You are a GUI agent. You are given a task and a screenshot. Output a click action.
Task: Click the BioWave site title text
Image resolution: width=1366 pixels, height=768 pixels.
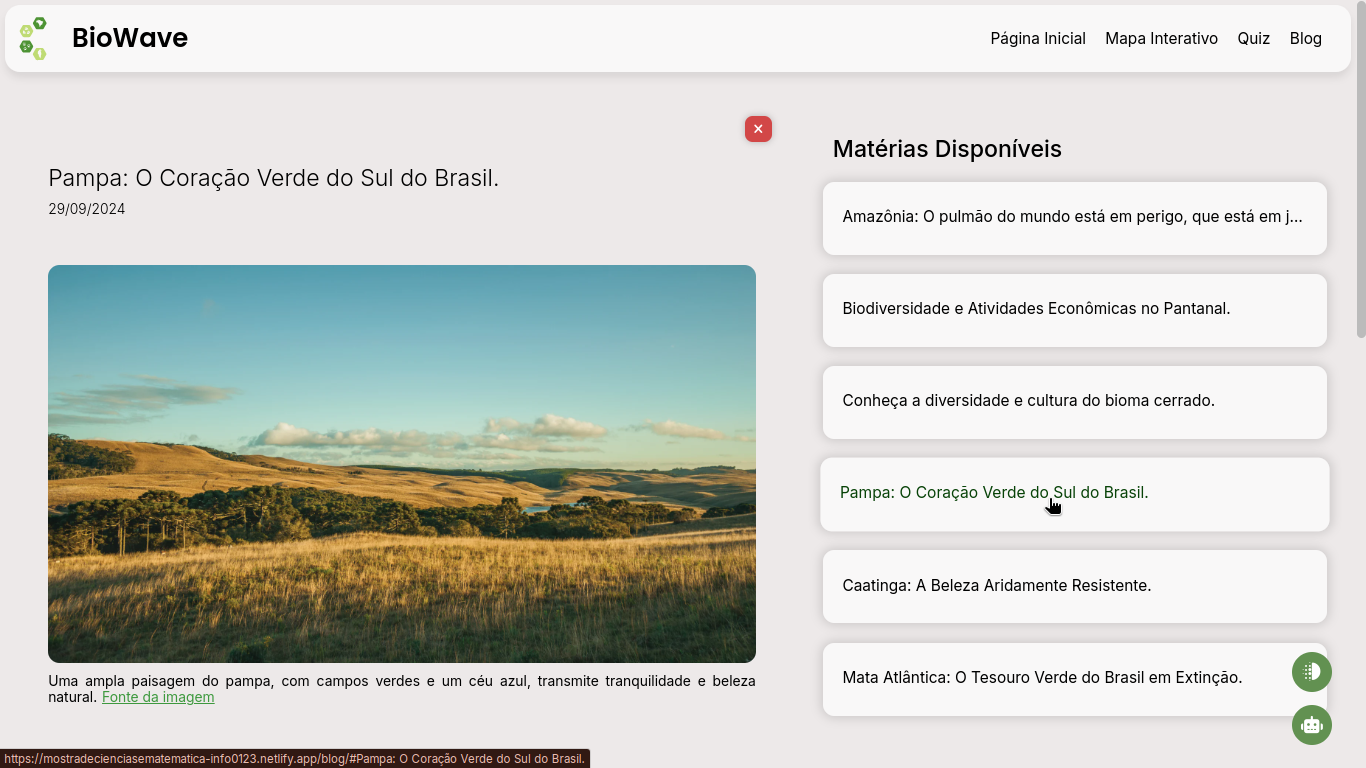click(x=130, y=38)
